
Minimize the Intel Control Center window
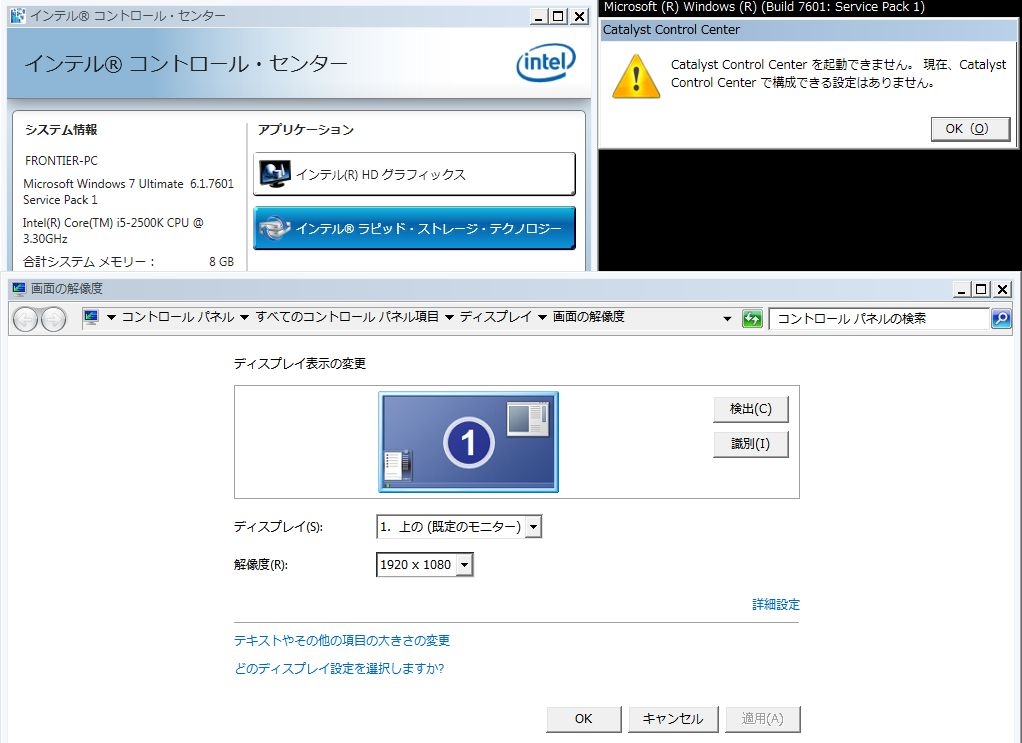[x=538, y=16]
